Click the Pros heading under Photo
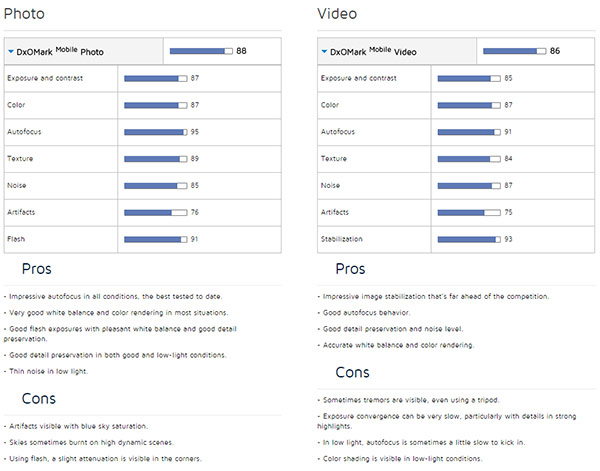 tap(37, 269)
